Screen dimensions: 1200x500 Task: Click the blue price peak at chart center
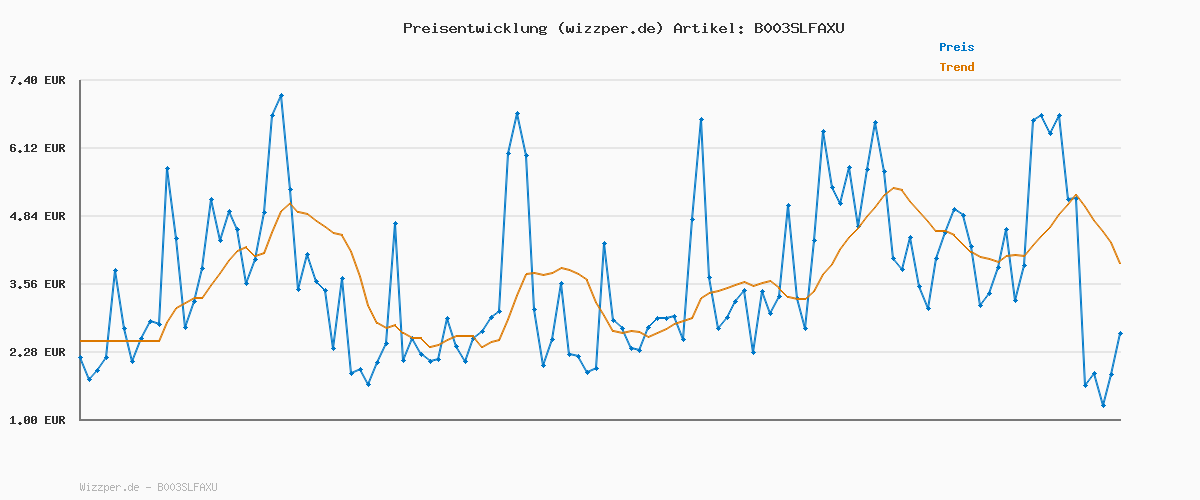click(x=517, y=114)
